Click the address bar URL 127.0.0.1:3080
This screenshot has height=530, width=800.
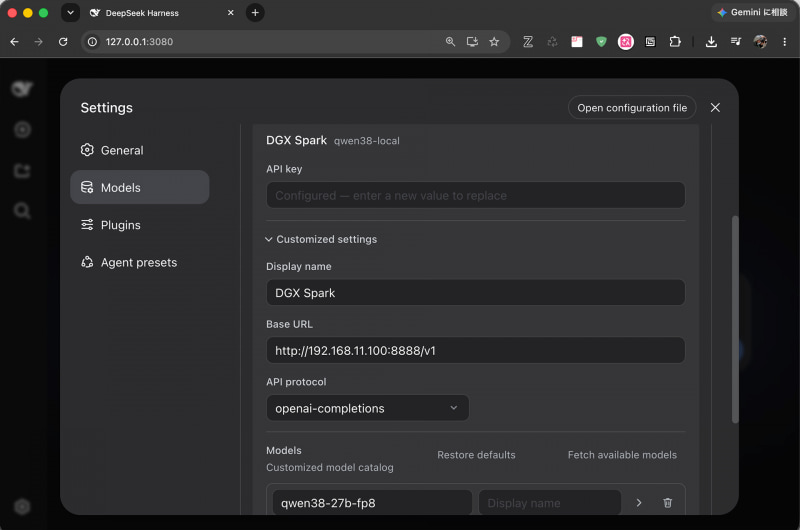pyautogui.click(x=139, y=42)
